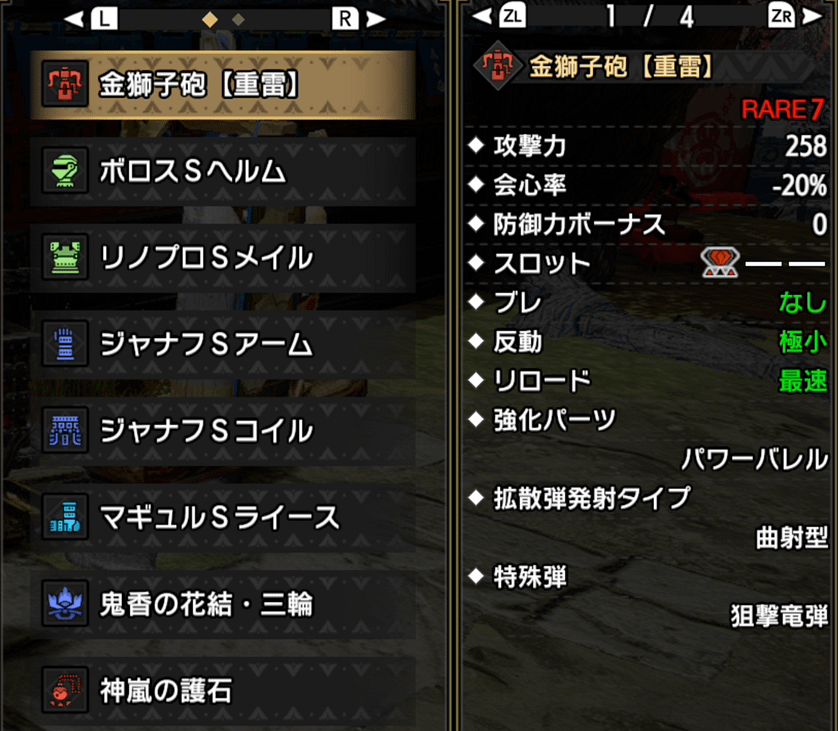Image resolution: width=838 pixels, height=731 pixels.
Task: Click the waist coil icon for ジャナフSコイル
Action: coord(65,430)
